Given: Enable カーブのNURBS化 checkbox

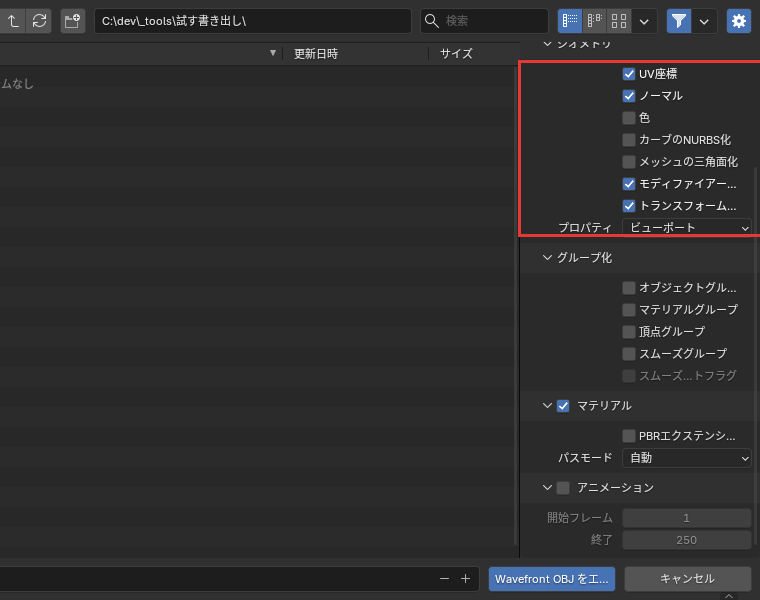Looking at the screenshot, I should (x=629, y=140).
